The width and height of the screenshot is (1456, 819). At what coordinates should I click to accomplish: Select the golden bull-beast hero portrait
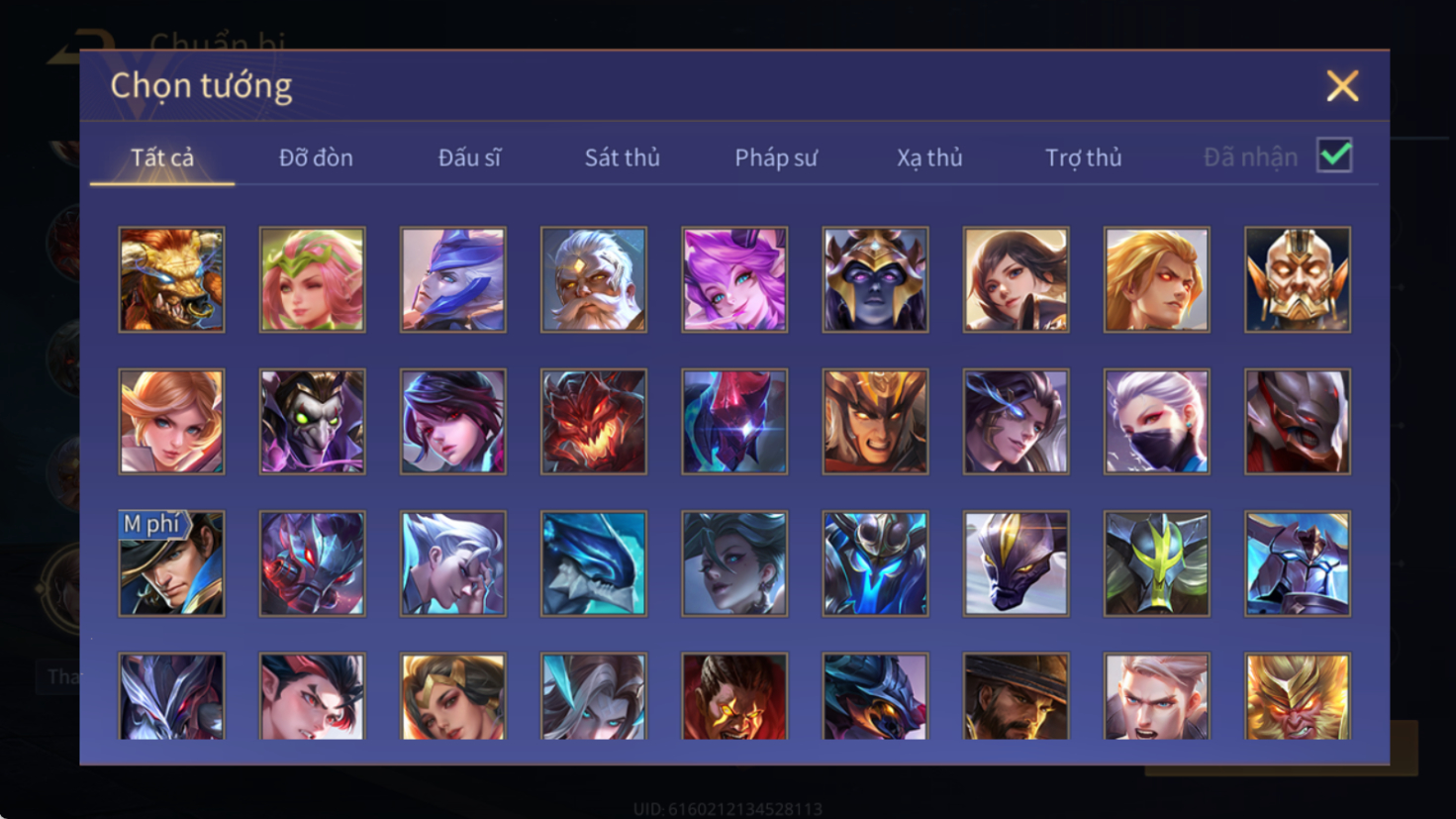171,279
